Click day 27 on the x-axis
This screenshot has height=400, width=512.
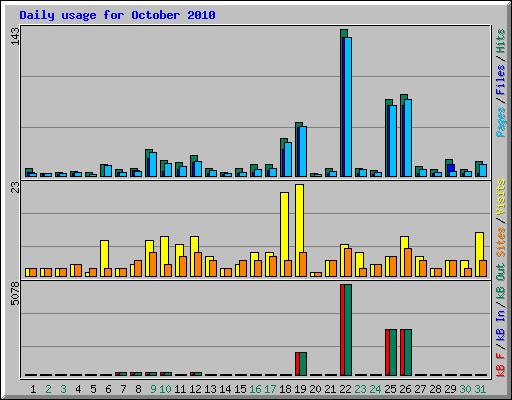tap(420, 389)
